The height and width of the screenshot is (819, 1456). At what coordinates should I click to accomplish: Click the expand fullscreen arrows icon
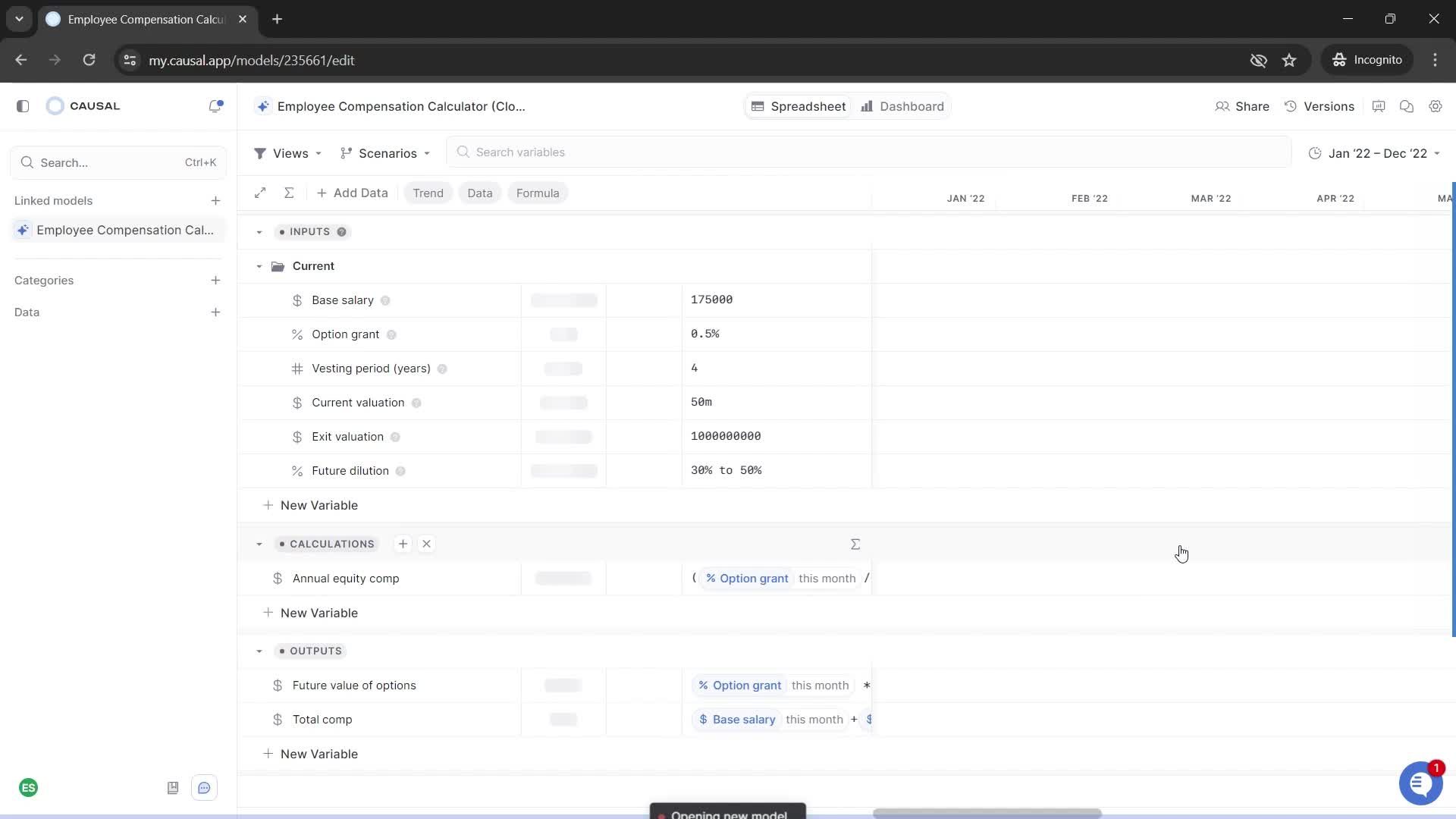coord(260,193)
